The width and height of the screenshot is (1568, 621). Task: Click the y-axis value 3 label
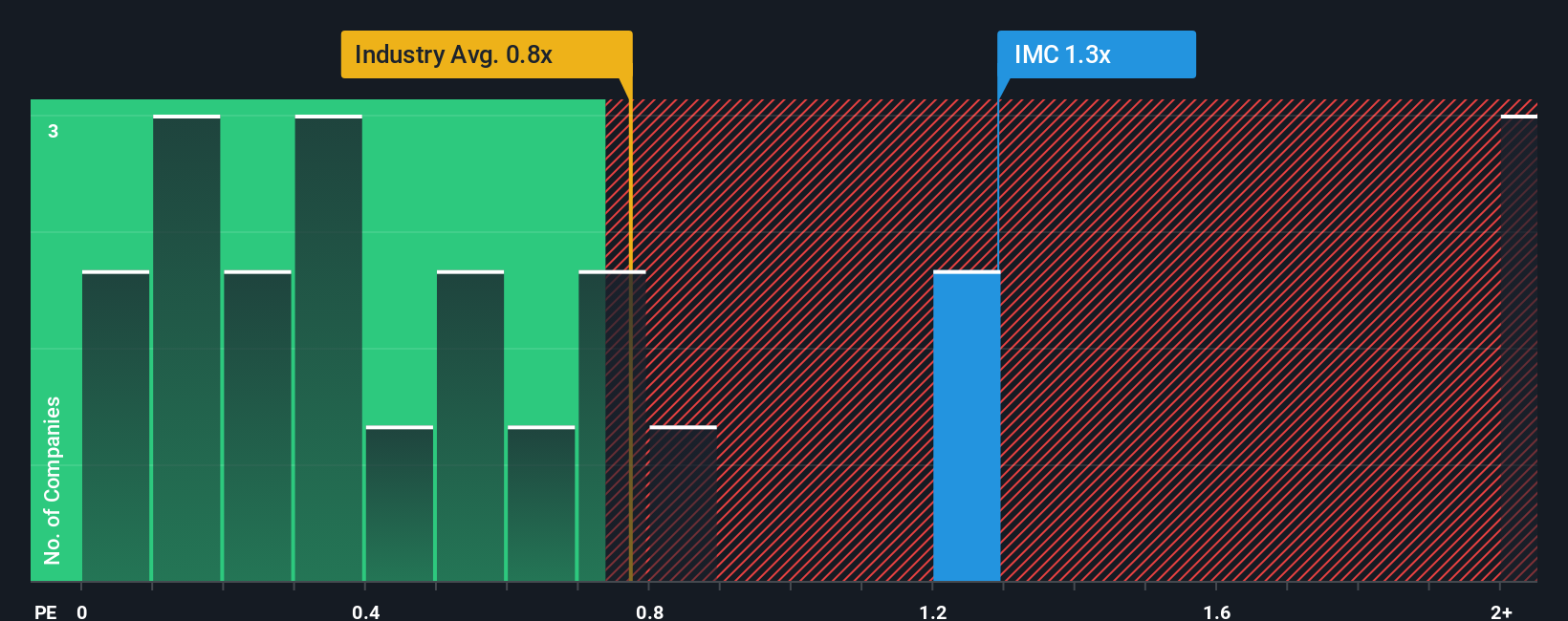pyautogui.click(x=54, y=131)
